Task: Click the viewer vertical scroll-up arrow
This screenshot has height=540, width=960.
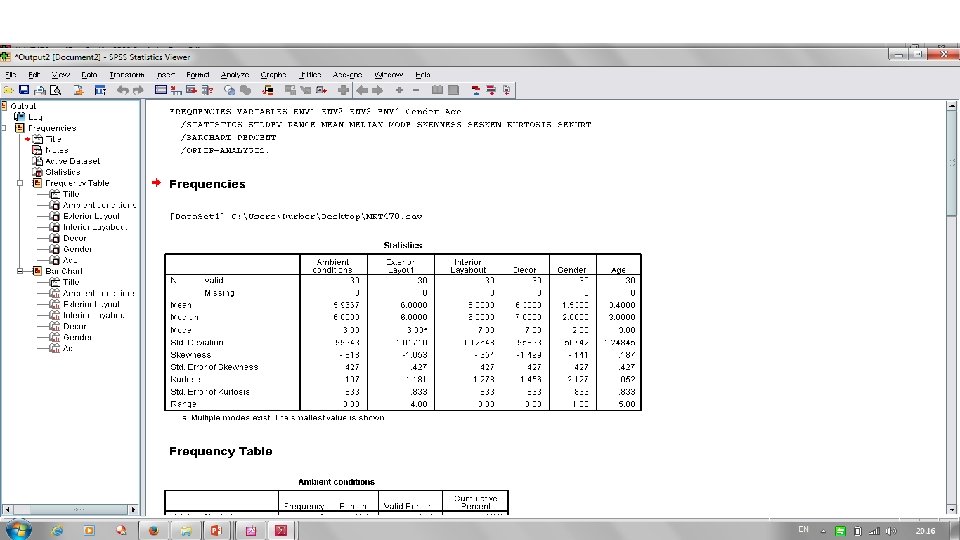Action: coord(951,106)
